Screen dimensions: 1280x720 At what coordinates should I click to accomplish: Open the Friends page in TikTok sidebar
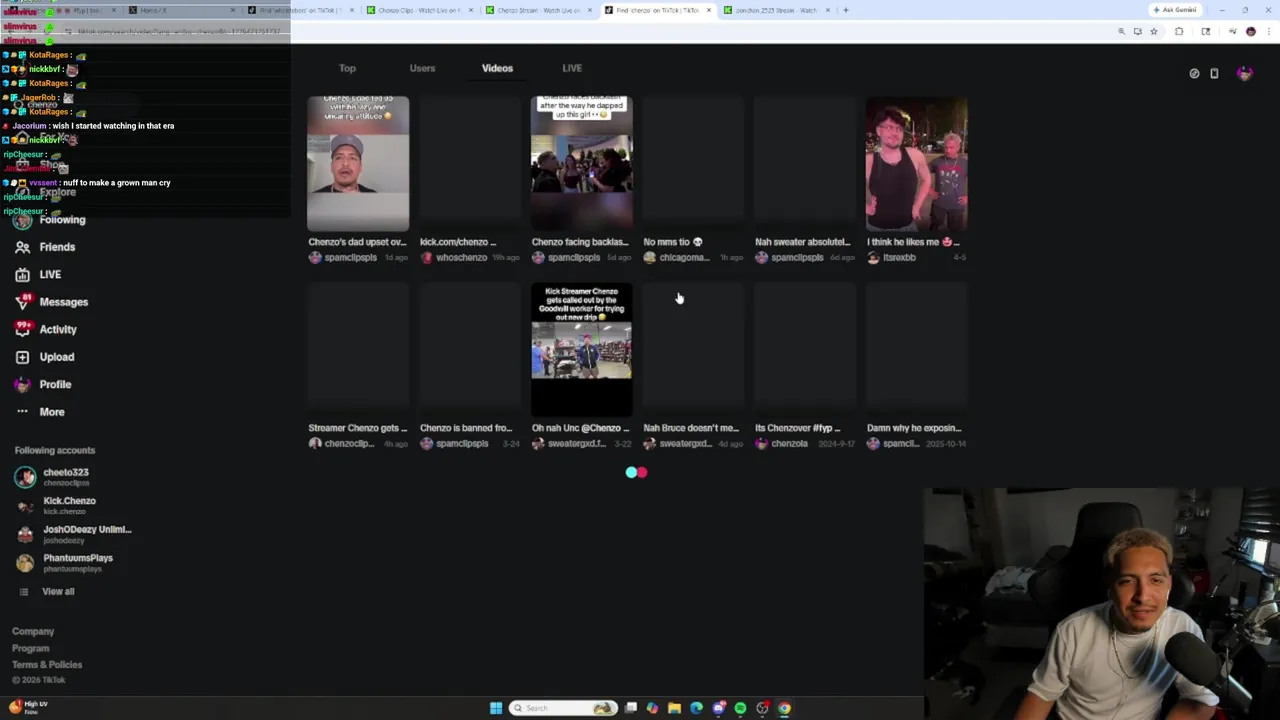(45, 247)
